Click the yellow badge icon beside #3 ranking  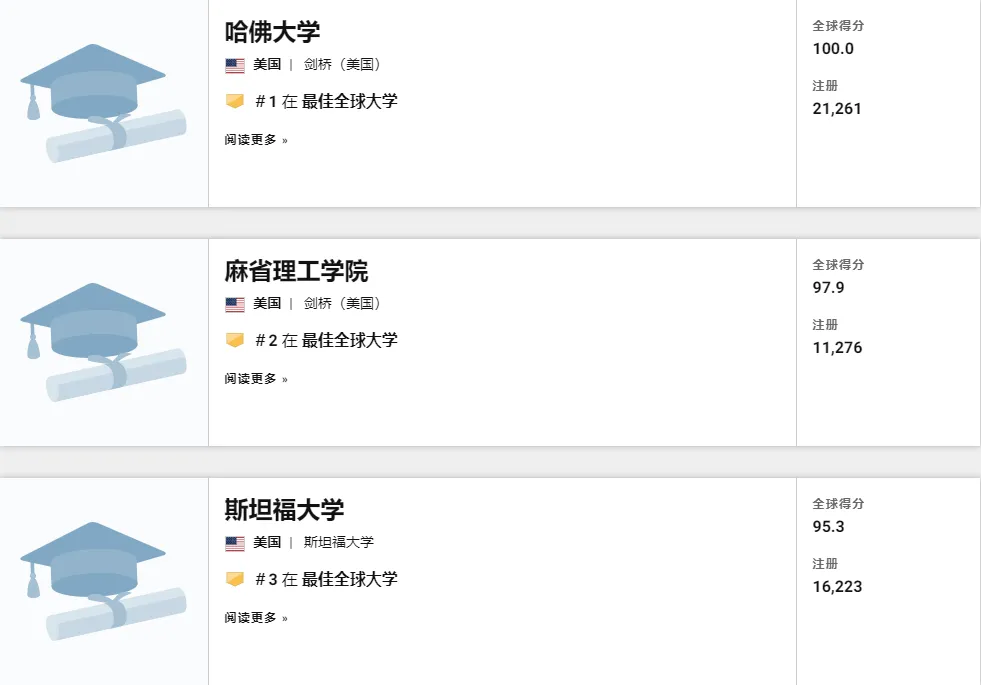point(235,579)
